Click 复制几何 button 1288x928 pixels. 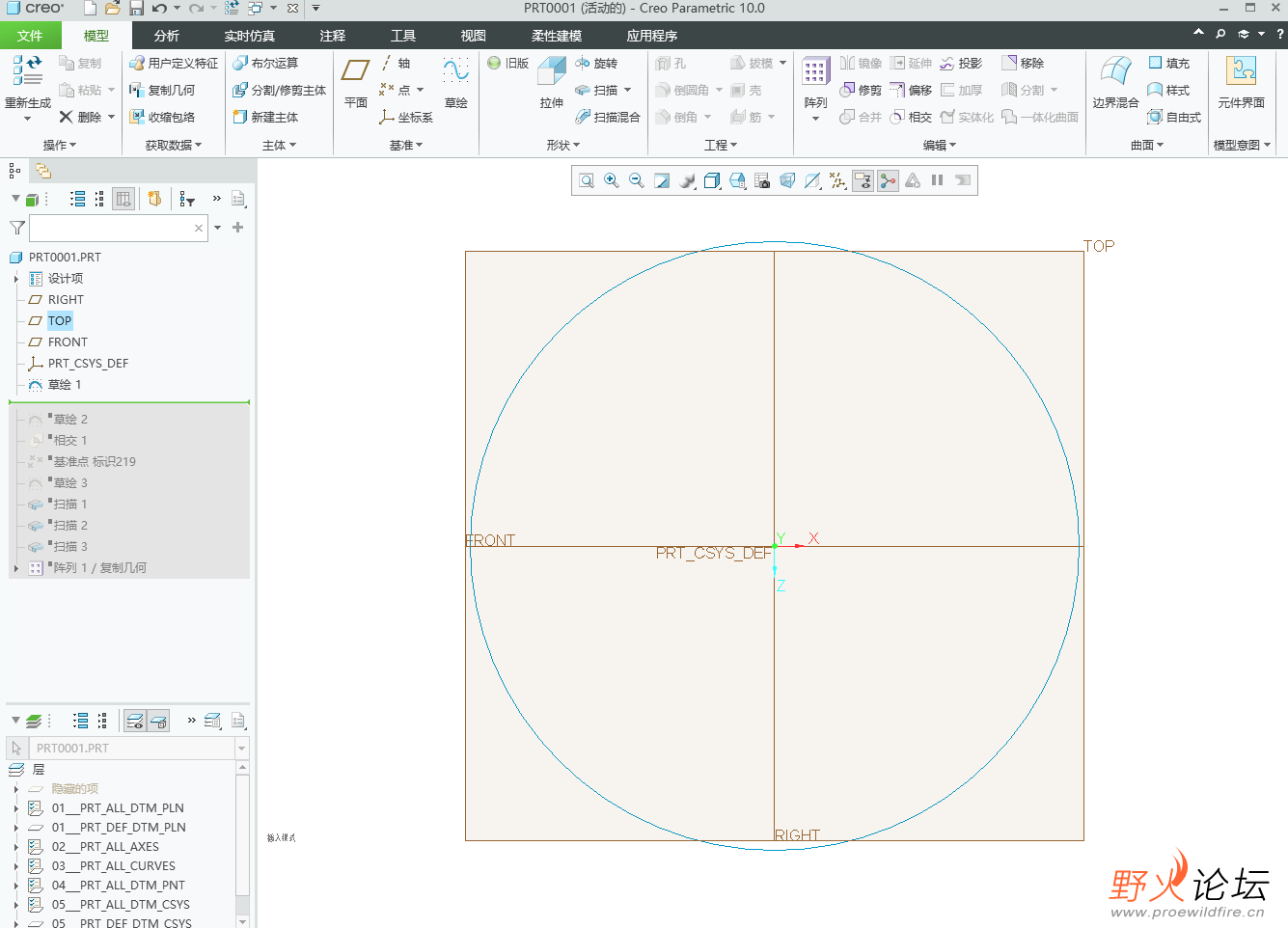point(162,90)
